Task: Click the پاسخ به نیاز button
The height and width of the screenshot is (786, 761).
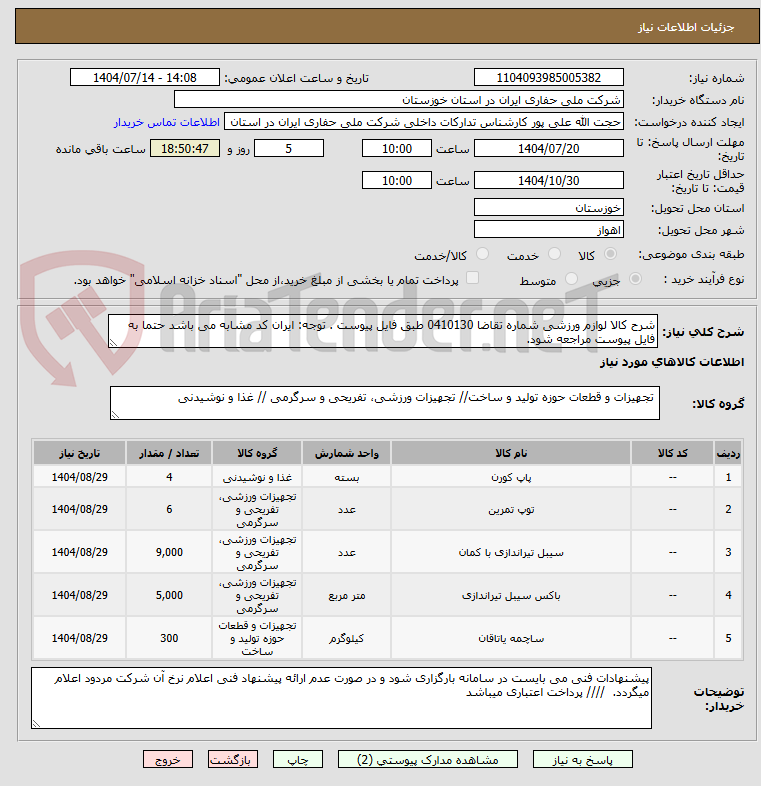Action: (x=583, y=759)
